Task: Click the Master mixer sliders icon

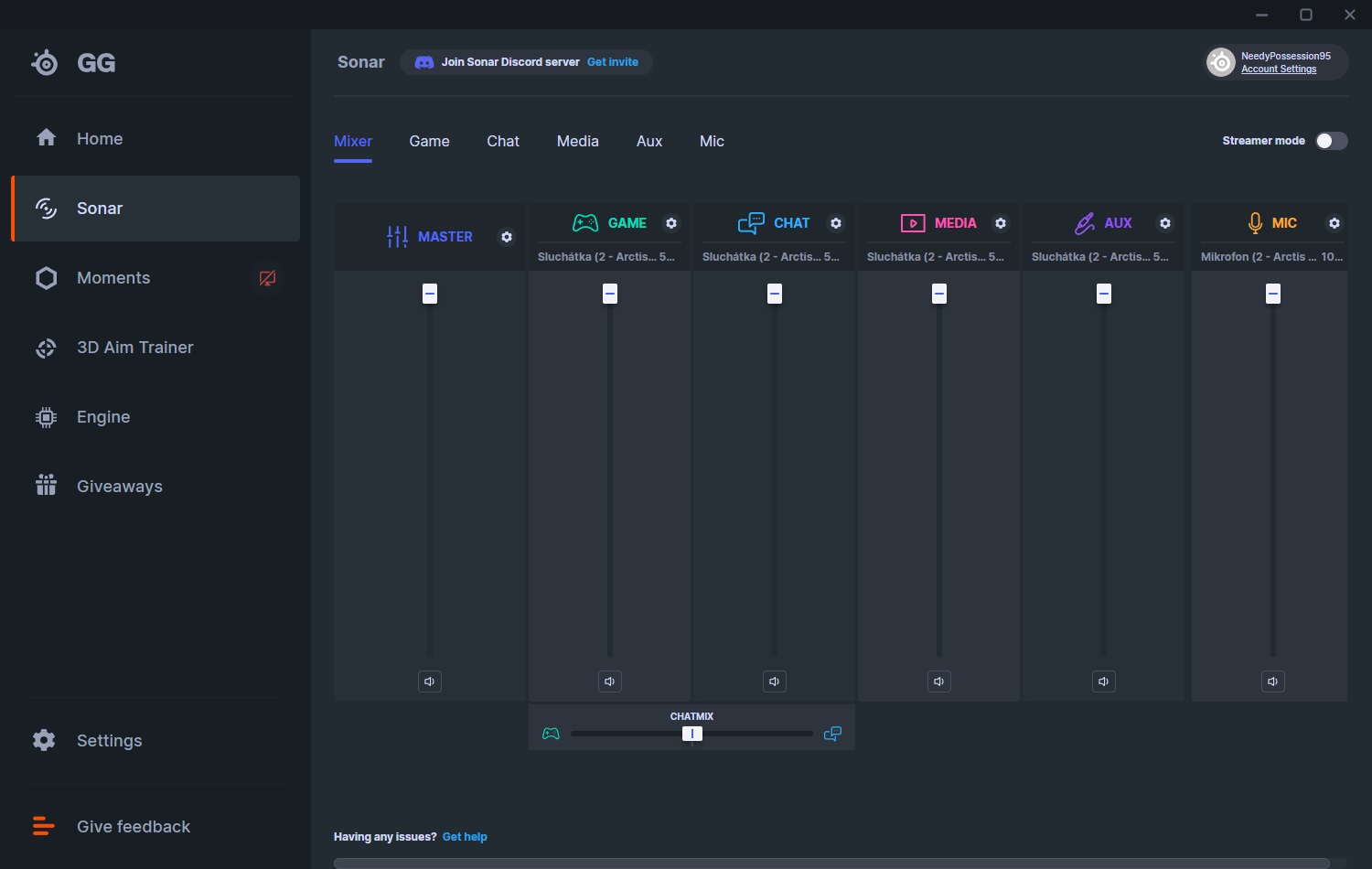Action: click(x=397, y=237)
